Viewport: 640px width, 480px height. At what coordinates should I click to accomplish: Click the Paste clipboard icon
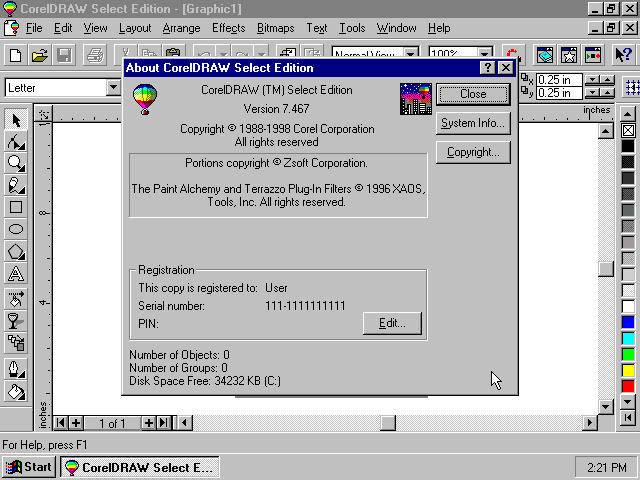[x=173, y=53]
